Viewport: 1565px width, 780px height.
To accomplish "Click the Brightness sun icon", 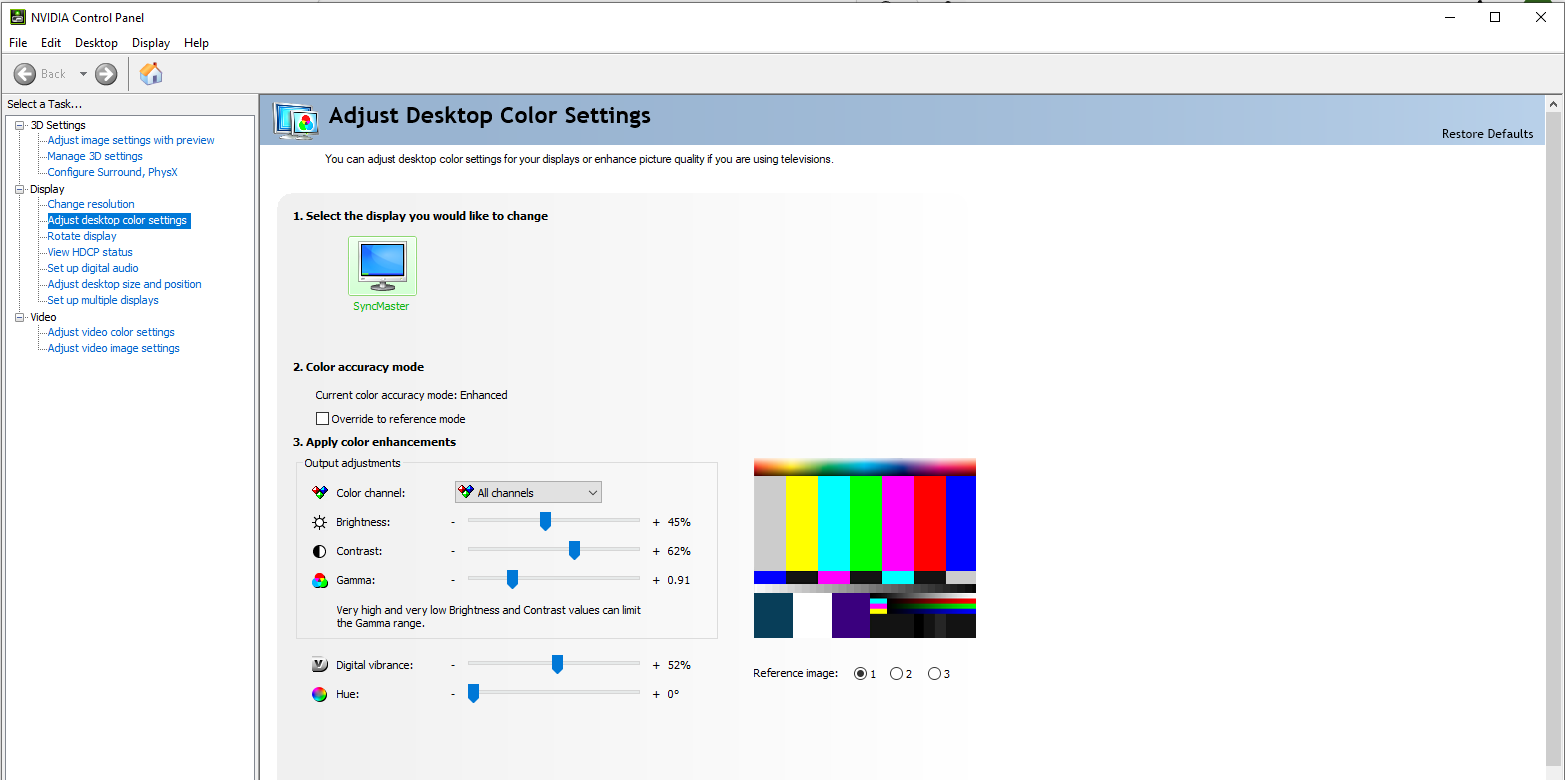I will pyautogui.click(x=319, y=522).
